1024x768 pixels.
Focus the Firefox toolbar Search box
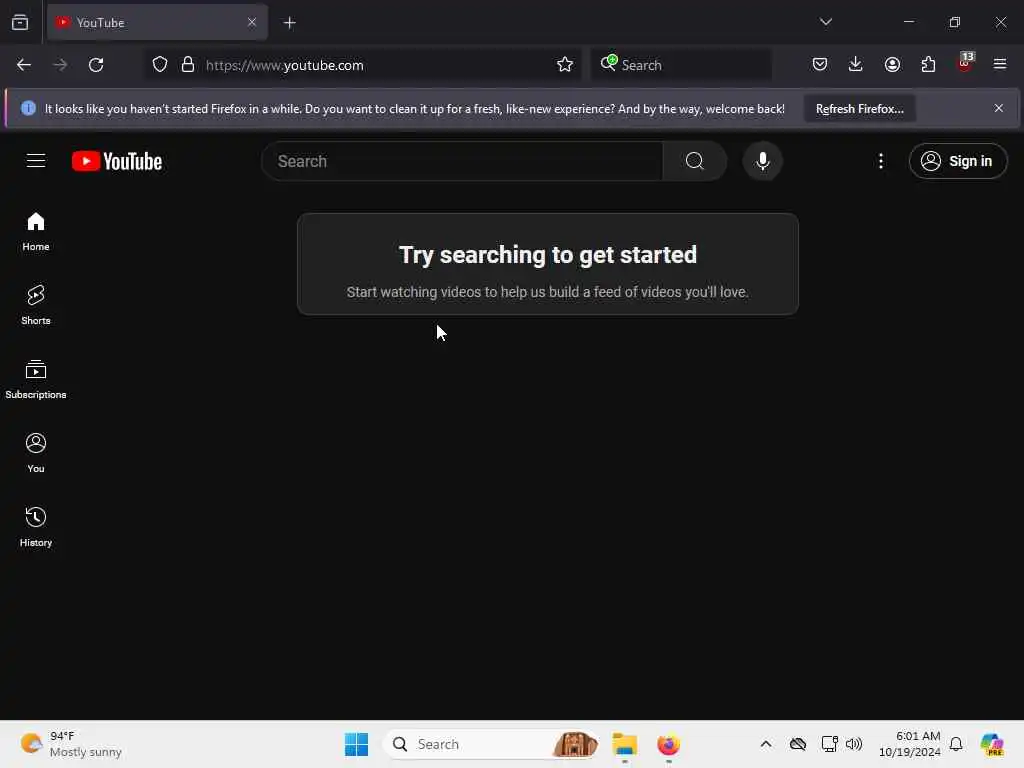(x=681, y=65)
